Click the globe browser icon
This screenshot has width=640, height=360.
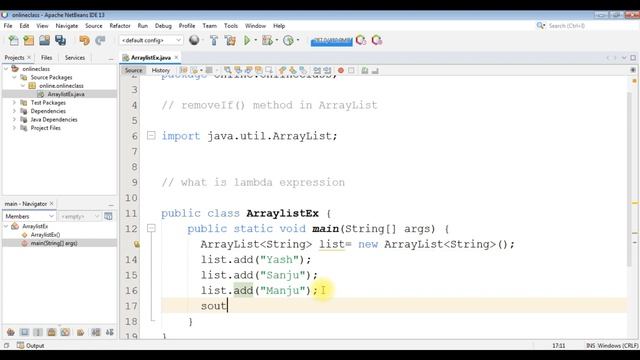194,40
